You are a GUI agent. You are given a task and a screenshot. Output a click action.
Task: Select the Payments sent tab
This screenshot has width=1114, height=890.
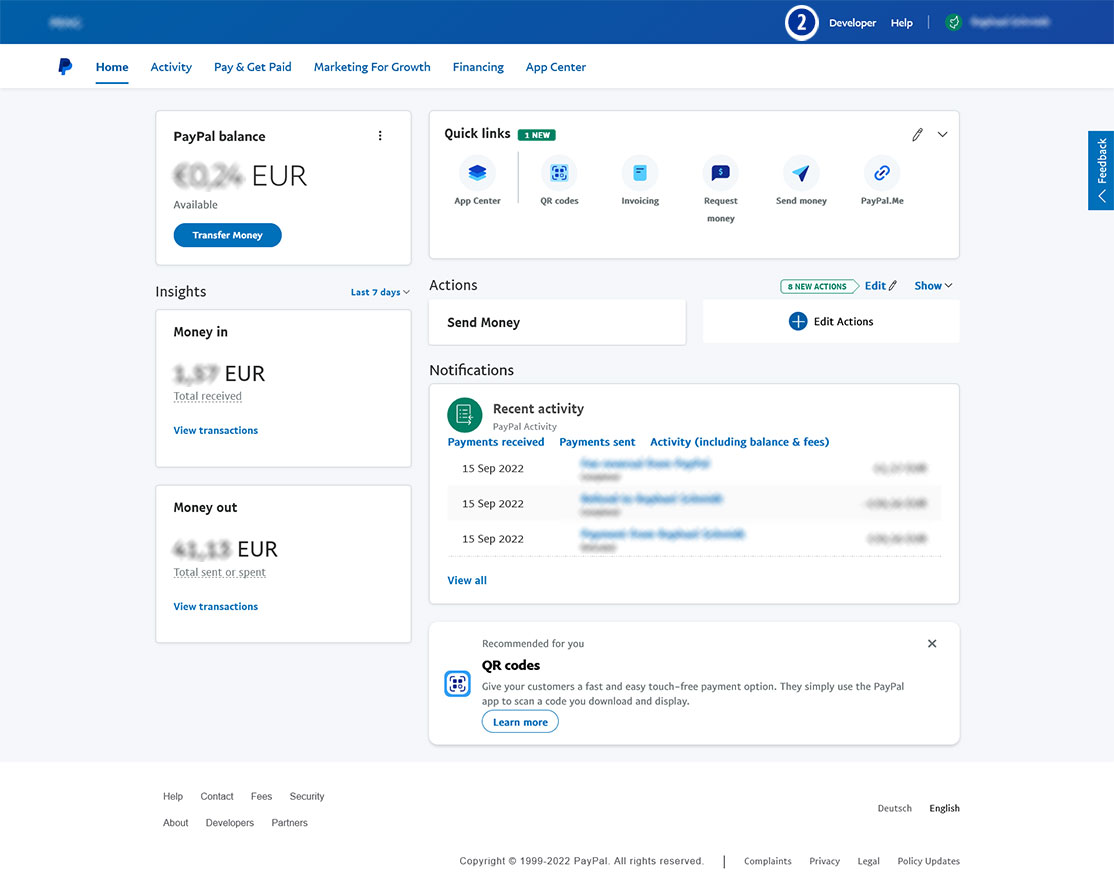point(597,442)
